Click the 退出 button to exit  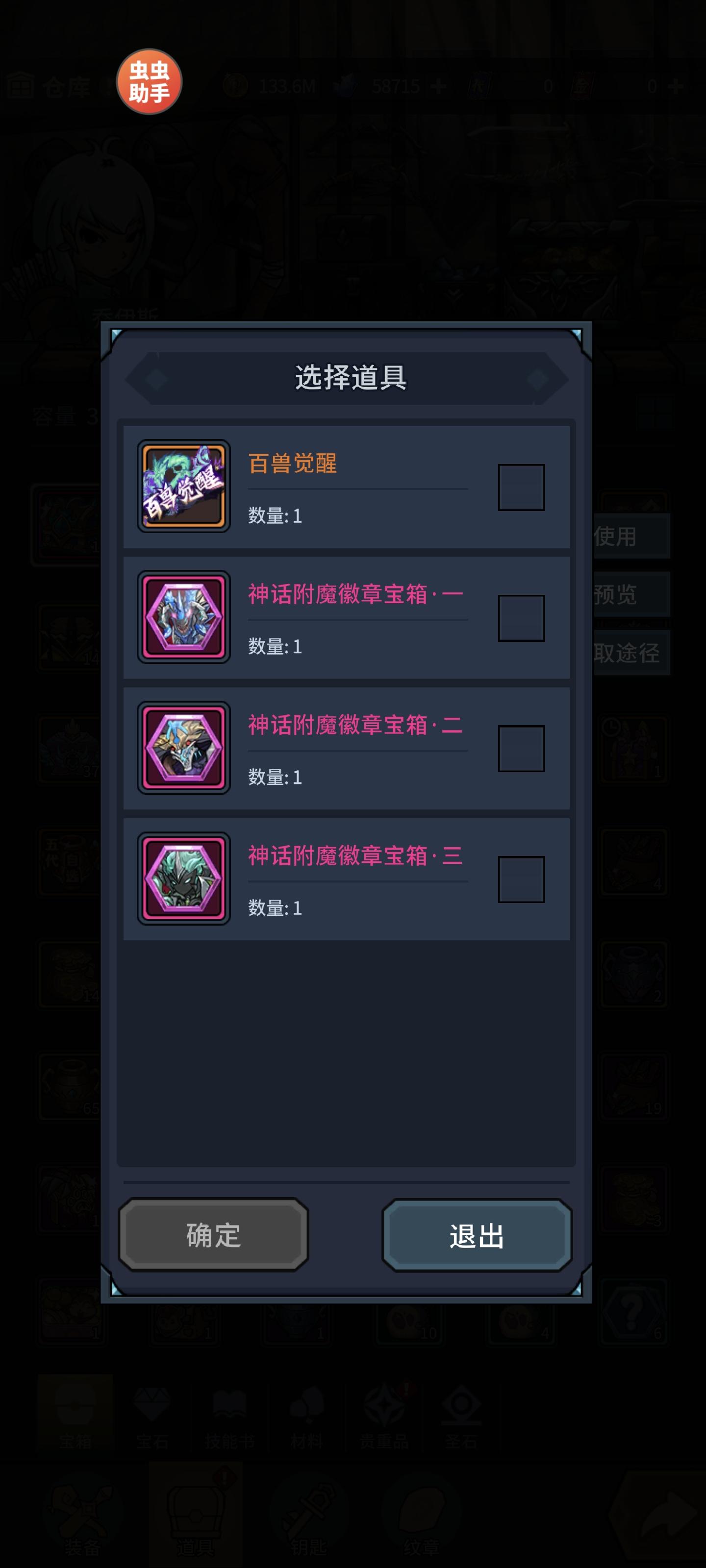click(x=477, y=1235)
